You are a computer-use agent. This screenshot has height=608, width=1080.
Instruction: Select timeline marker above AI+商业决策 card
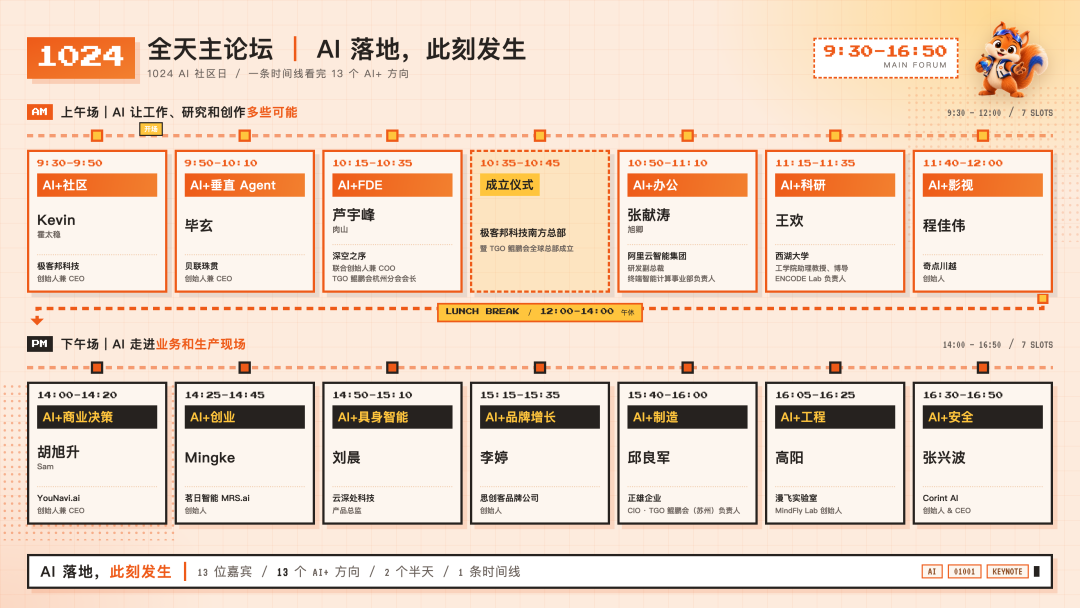coord(97,368)
